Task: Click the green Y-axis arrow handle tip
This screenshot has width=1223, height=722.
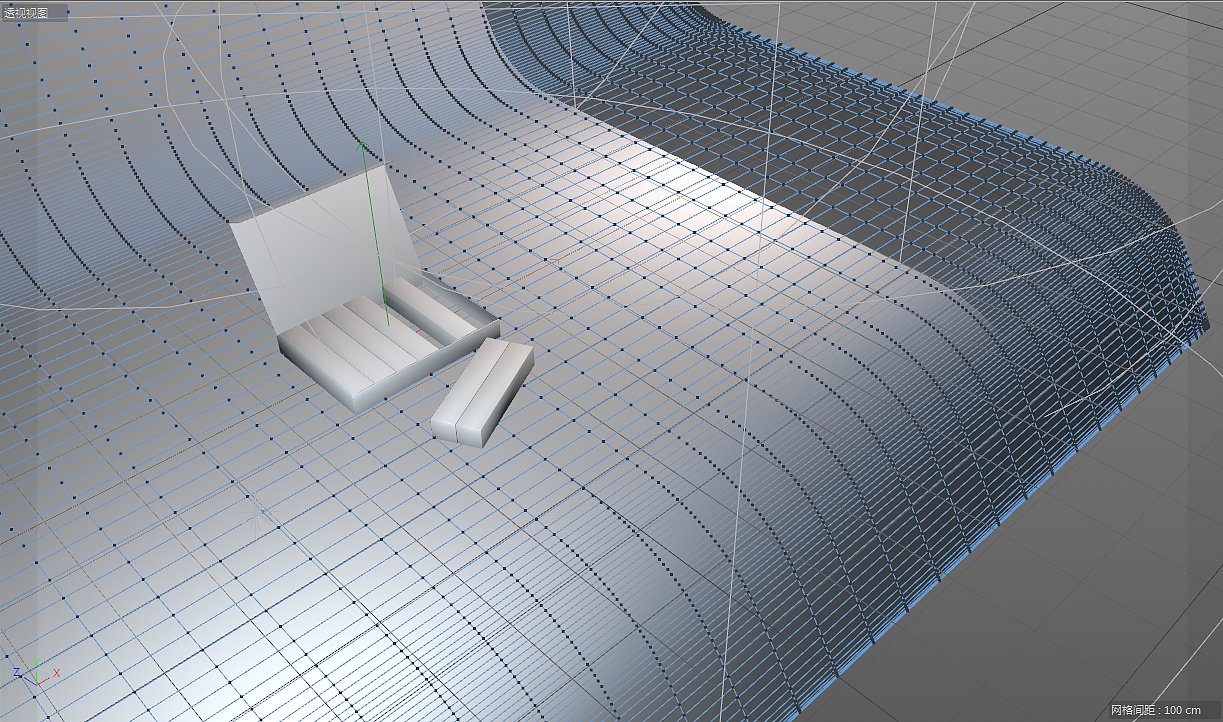Action: click(x=362, y=147)
